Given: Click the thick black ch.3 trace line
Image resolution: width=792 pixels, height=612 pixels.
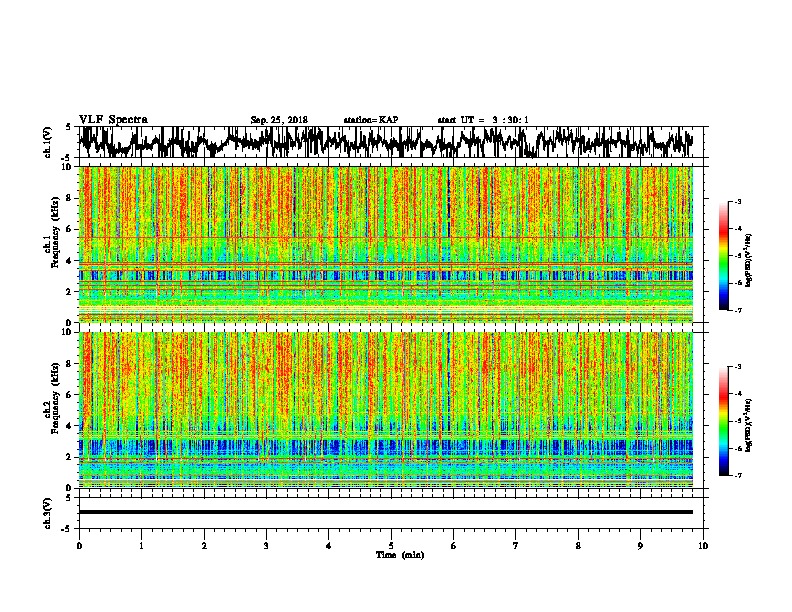Looking at the screenshot, I should coord(385,512).
